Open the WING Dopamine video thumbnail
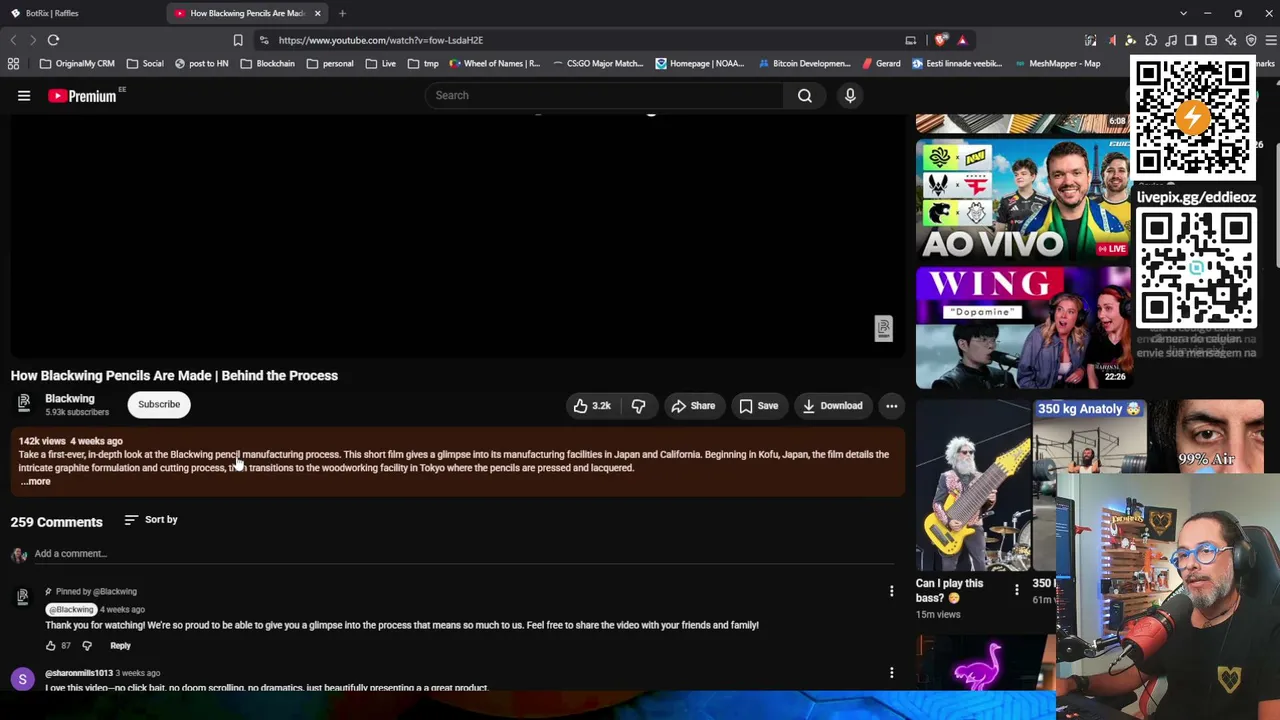 click(1022, 327)
